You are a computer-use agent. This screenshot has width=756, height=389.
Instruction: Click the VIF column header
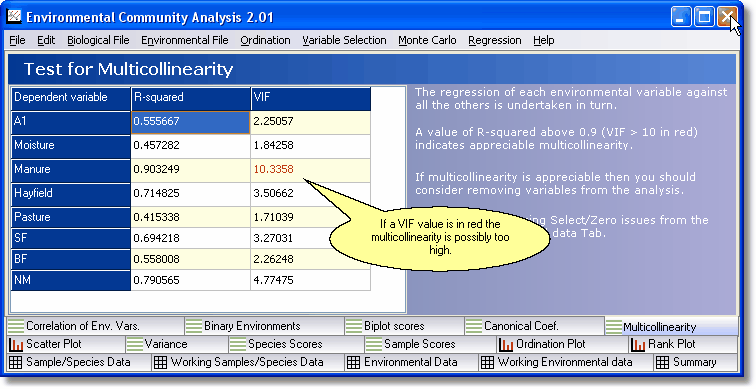pos(311,98)
